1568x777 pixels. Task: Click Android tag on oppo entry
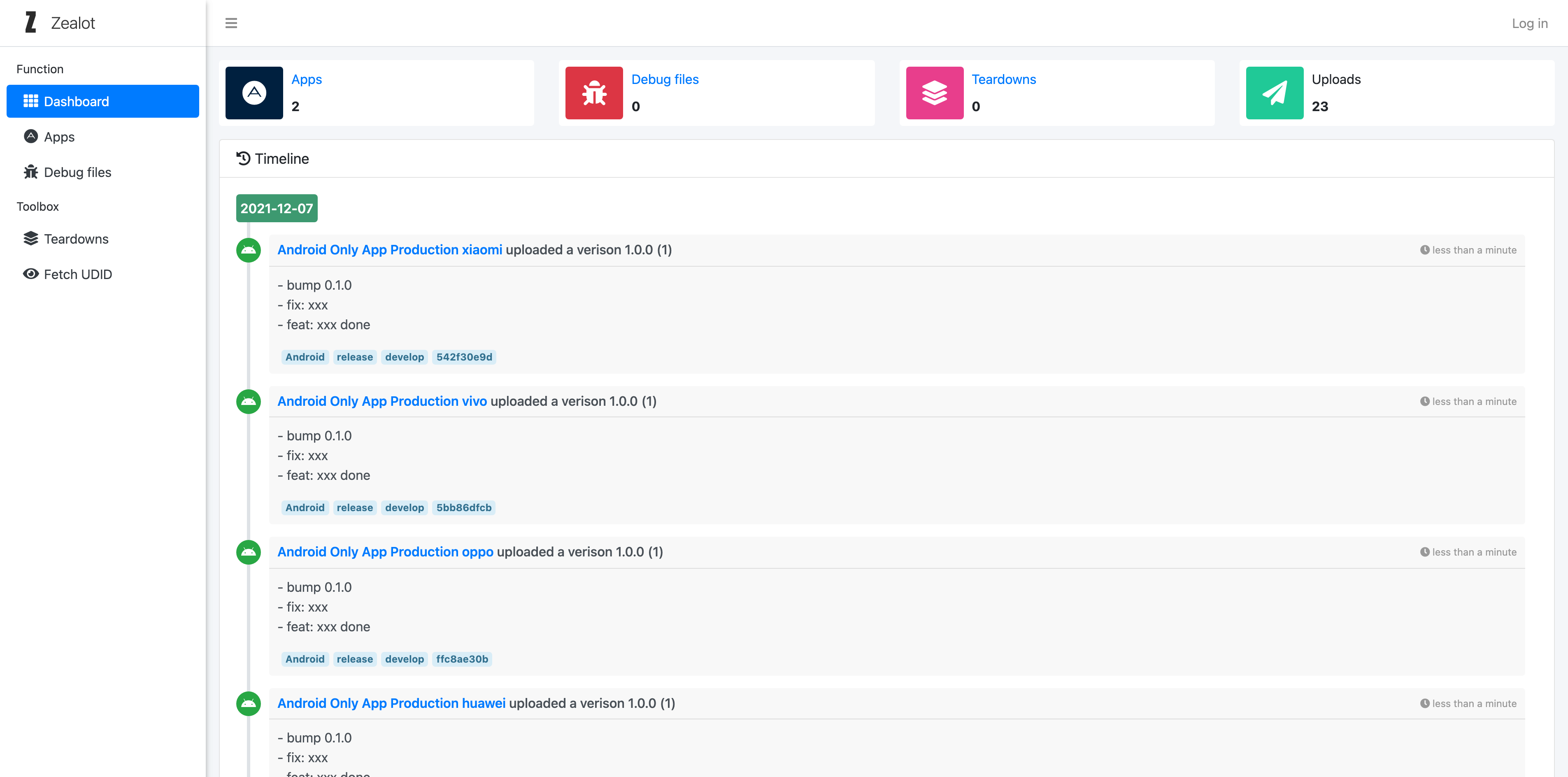pos(305,659)
